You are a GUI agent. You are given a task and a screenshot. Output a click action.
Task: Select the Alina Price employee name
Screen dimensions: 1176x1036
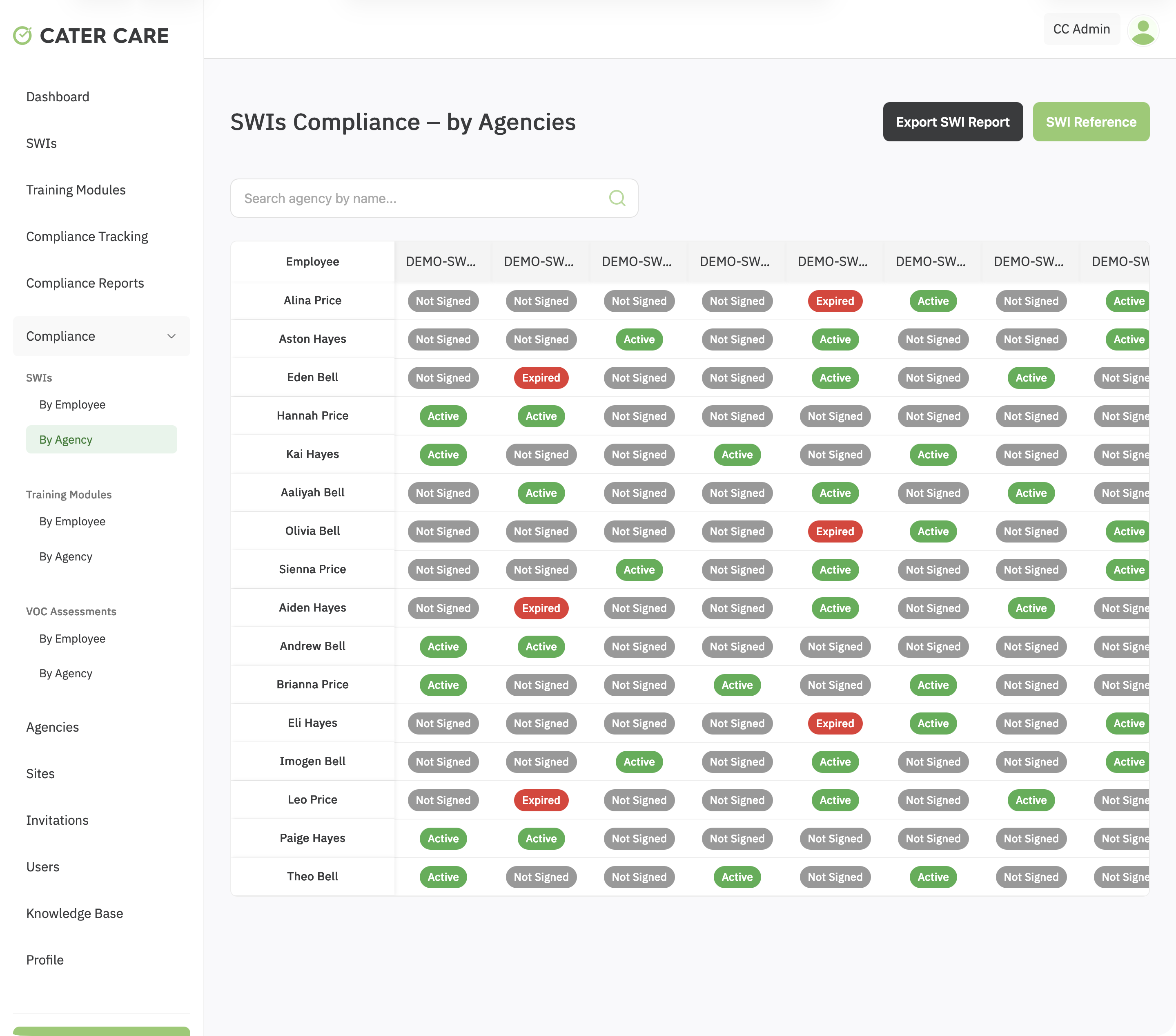(x=312, y=300)
